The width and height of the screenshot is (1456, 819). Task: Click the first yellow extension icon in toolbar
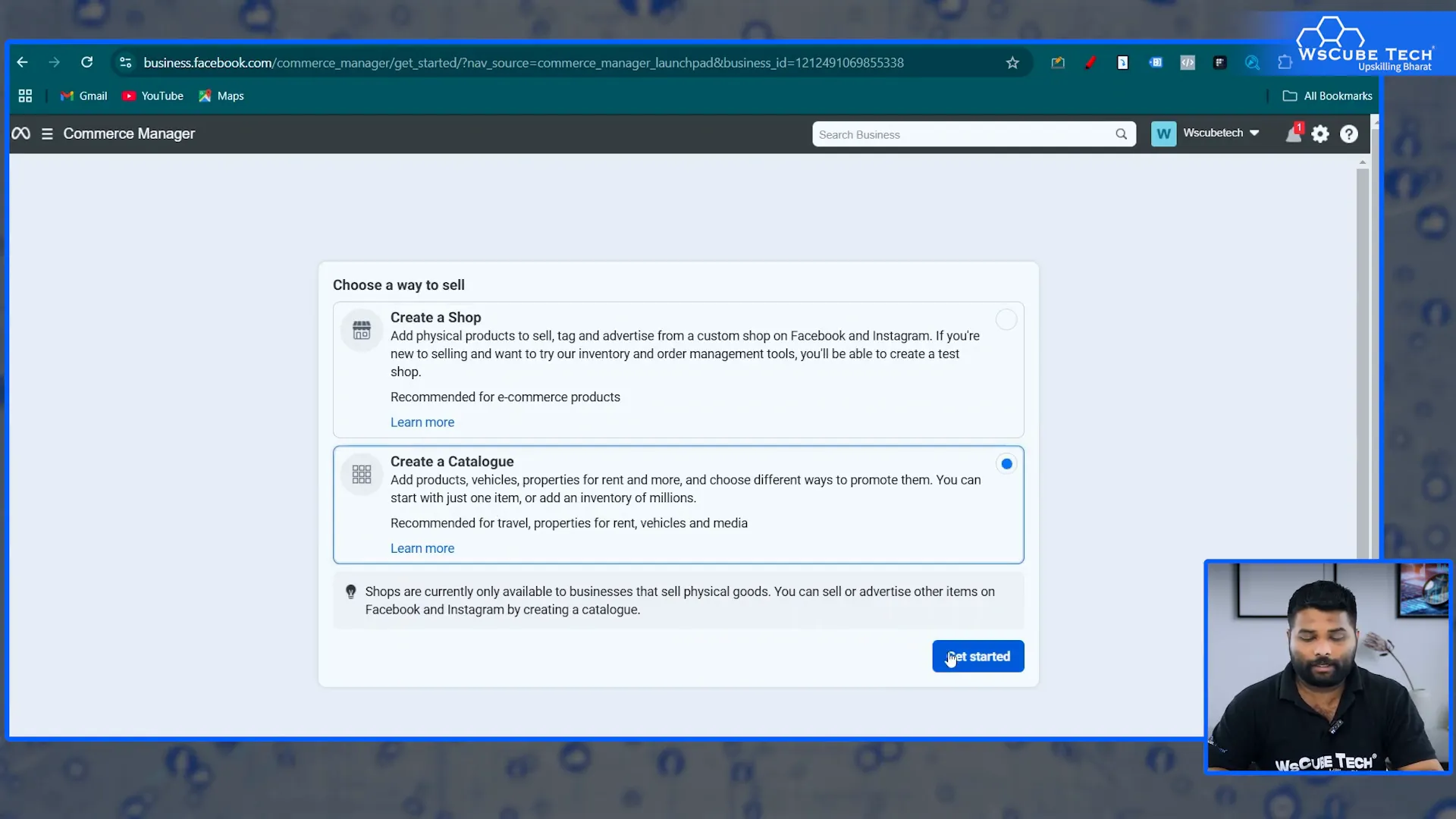point(1058,63)
